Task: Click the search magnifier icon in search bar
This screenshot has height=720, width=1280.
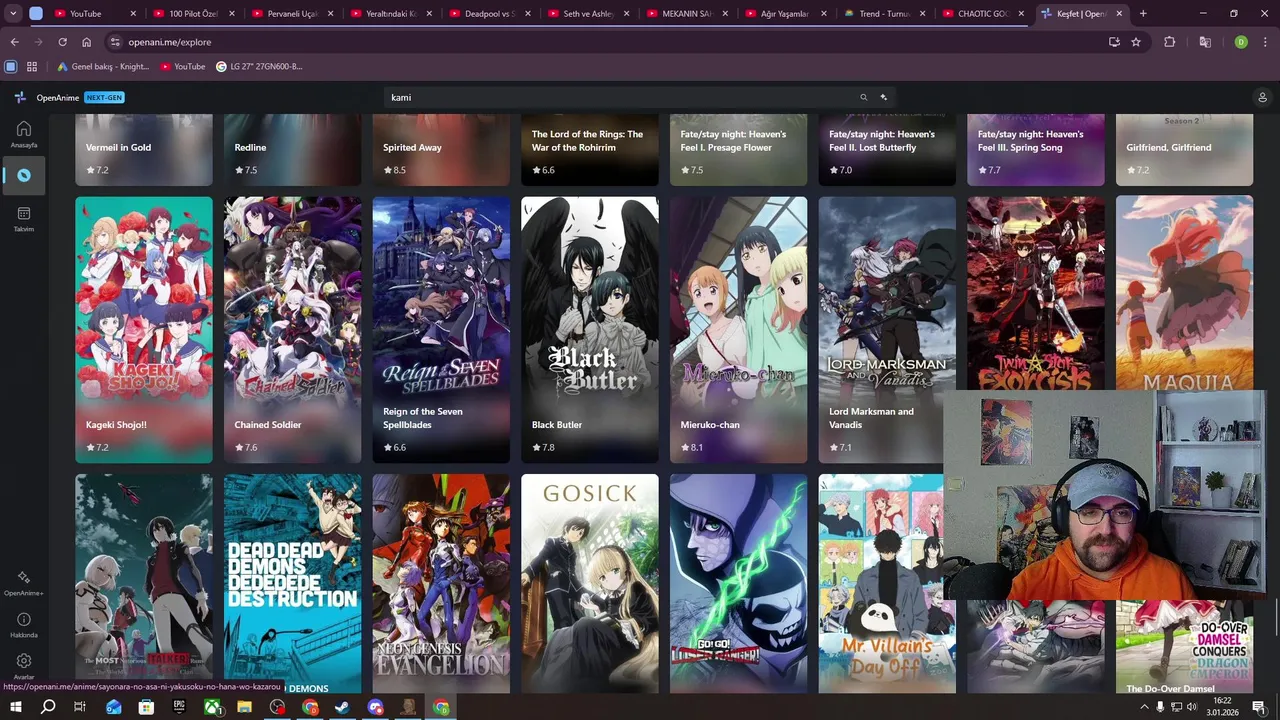Action: pos(863,97)
